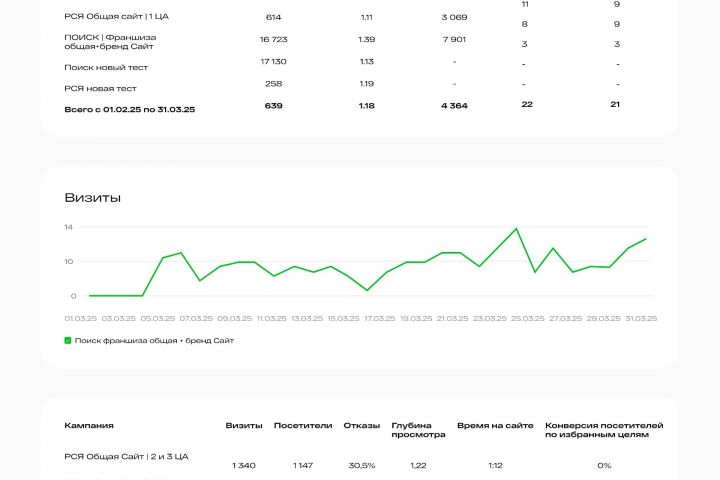Click the 01.03.25 date label on the axis
Image resolution: width=720 pixels, height=480 pixels.
coord(79,318)
